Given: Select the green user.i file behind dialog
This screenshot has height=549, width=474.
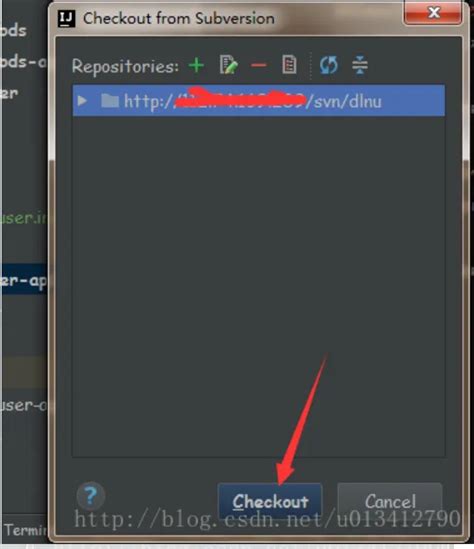Looking at the screenshot, I should [x=24, y=218].
